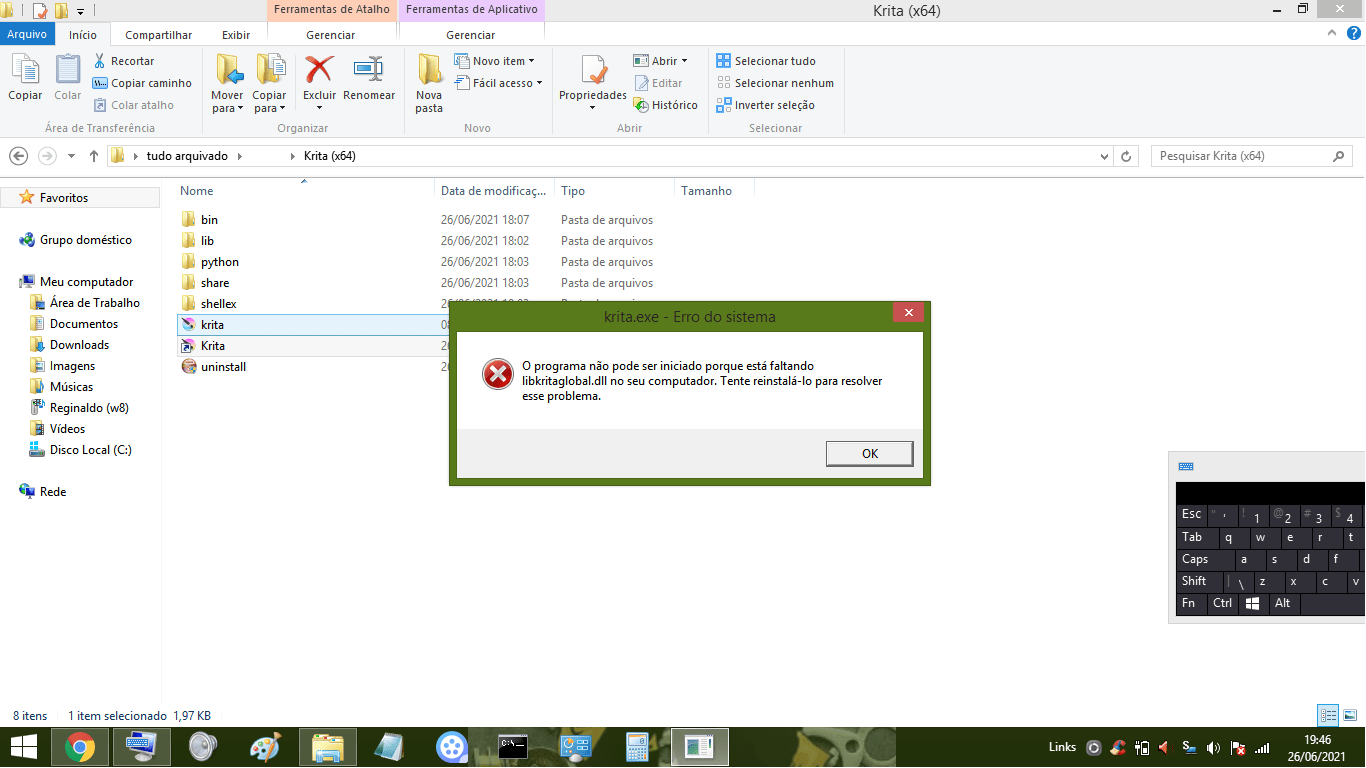Open the Arquivo menu
Viewport: 1366px width, 768px height.
27,35
